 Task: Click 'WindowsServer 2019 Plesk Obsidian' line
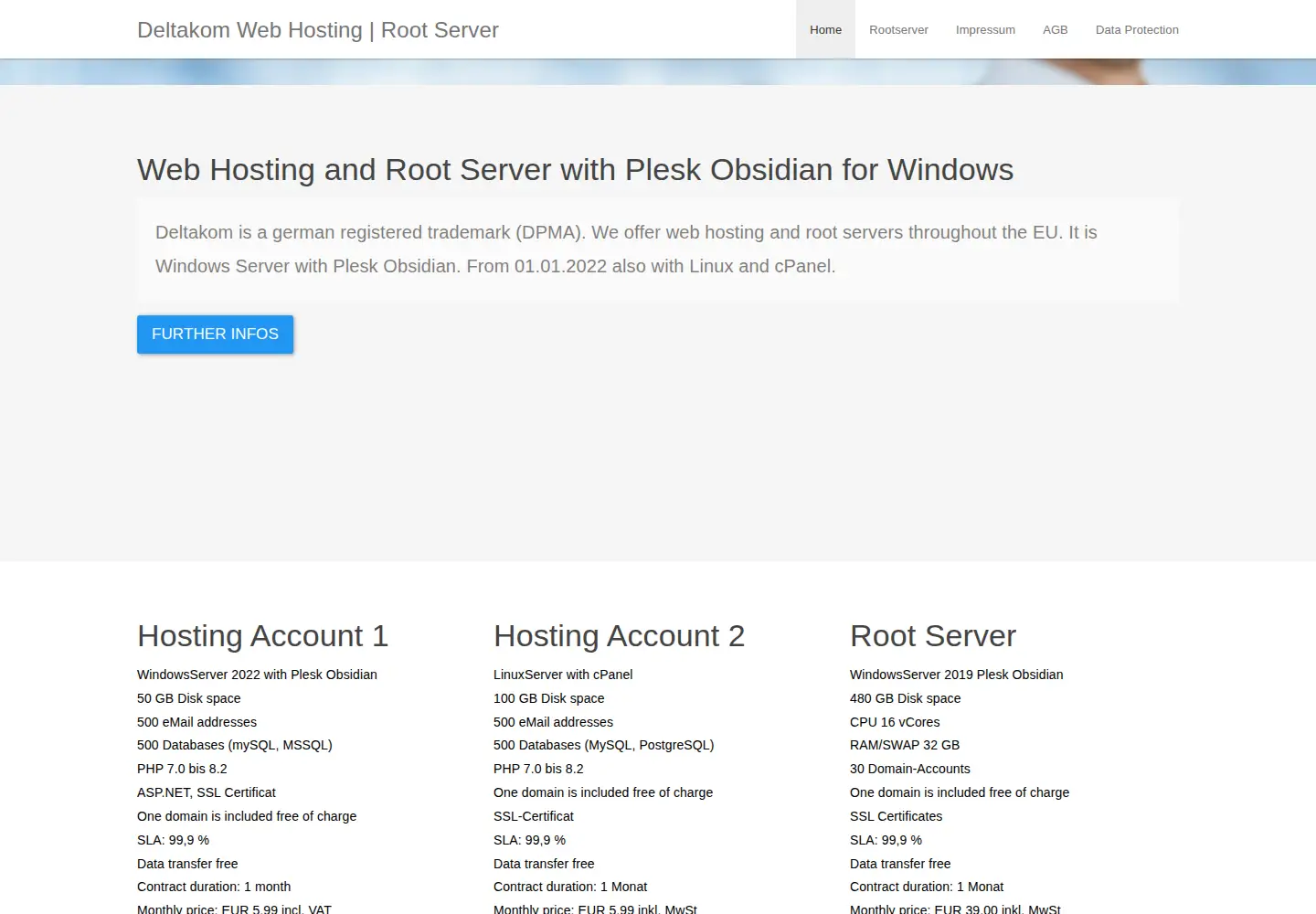tap(956, 675)
